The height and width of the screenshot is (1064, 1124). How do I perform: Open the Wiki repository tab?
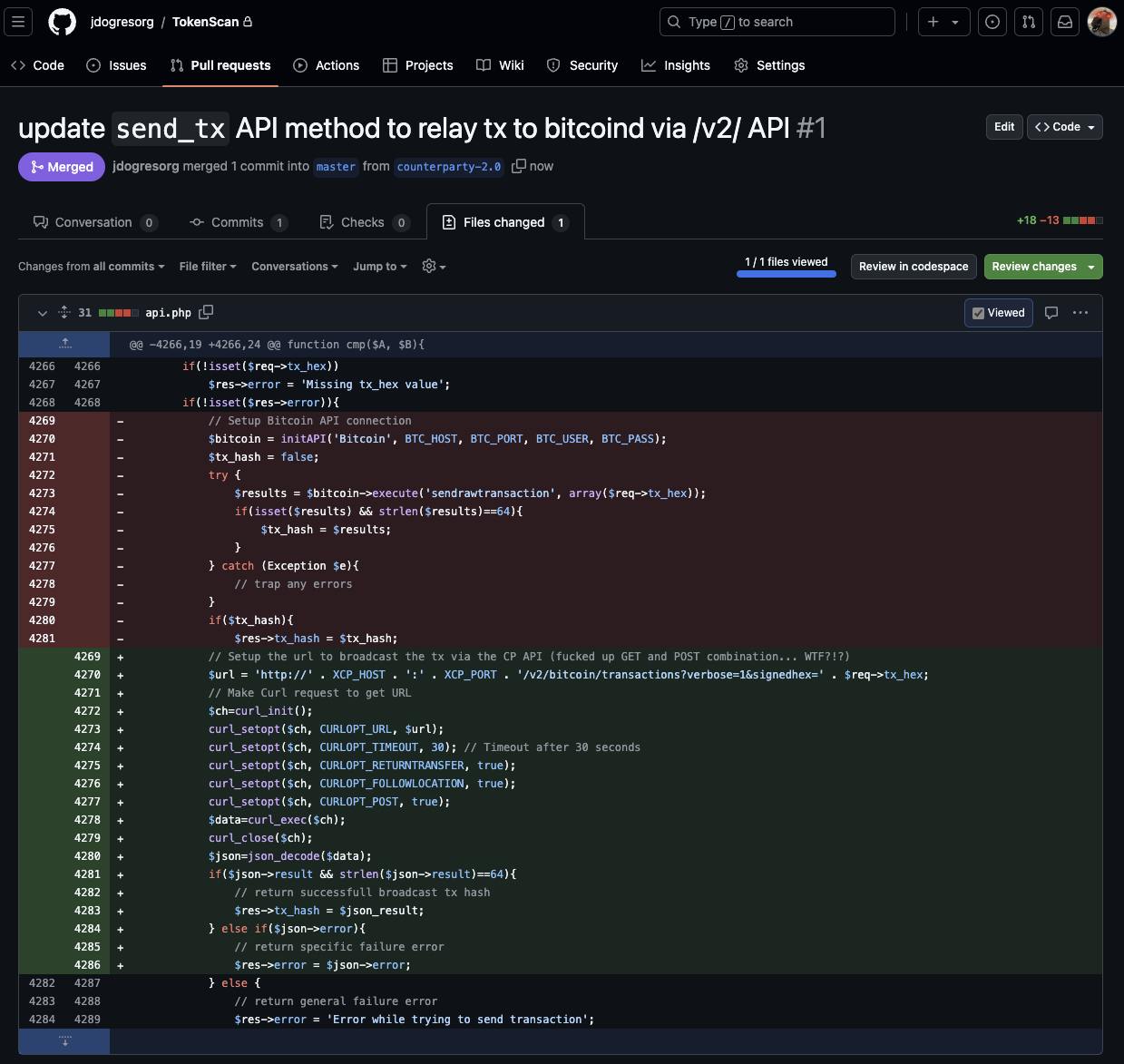tap(500, 65)
